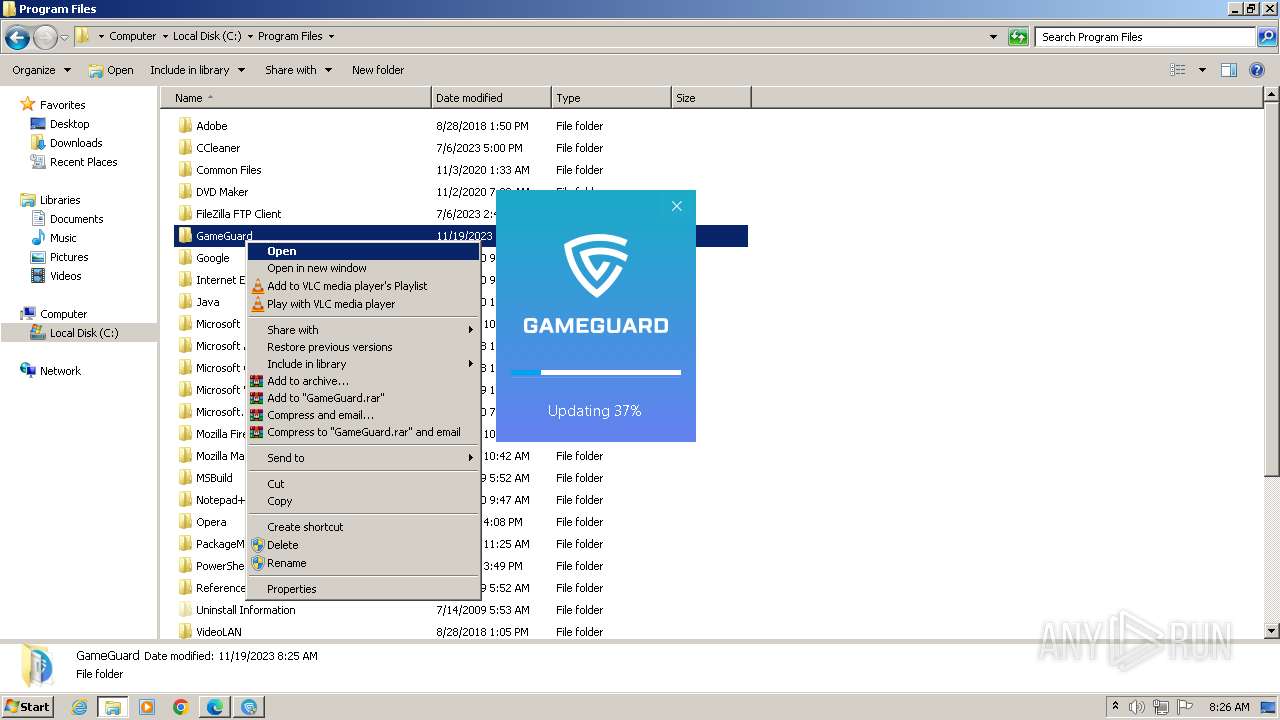Expand the recent pages dropdown arrow
The height and width of the screenshot is (720, 1280).
[65, 38]
